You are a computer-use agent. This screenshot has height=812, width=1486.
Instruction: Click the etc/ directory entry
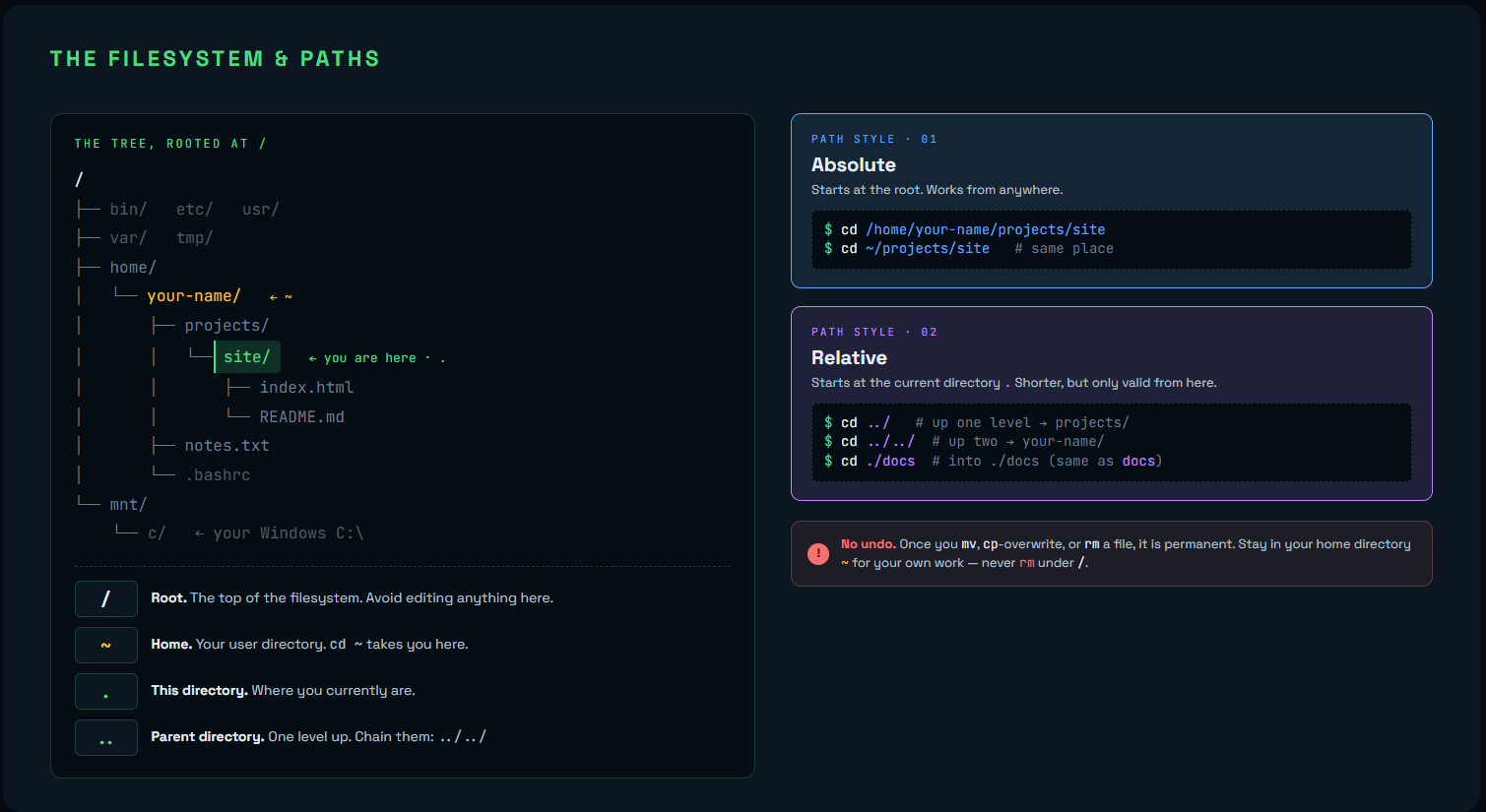tap(194, 210)
